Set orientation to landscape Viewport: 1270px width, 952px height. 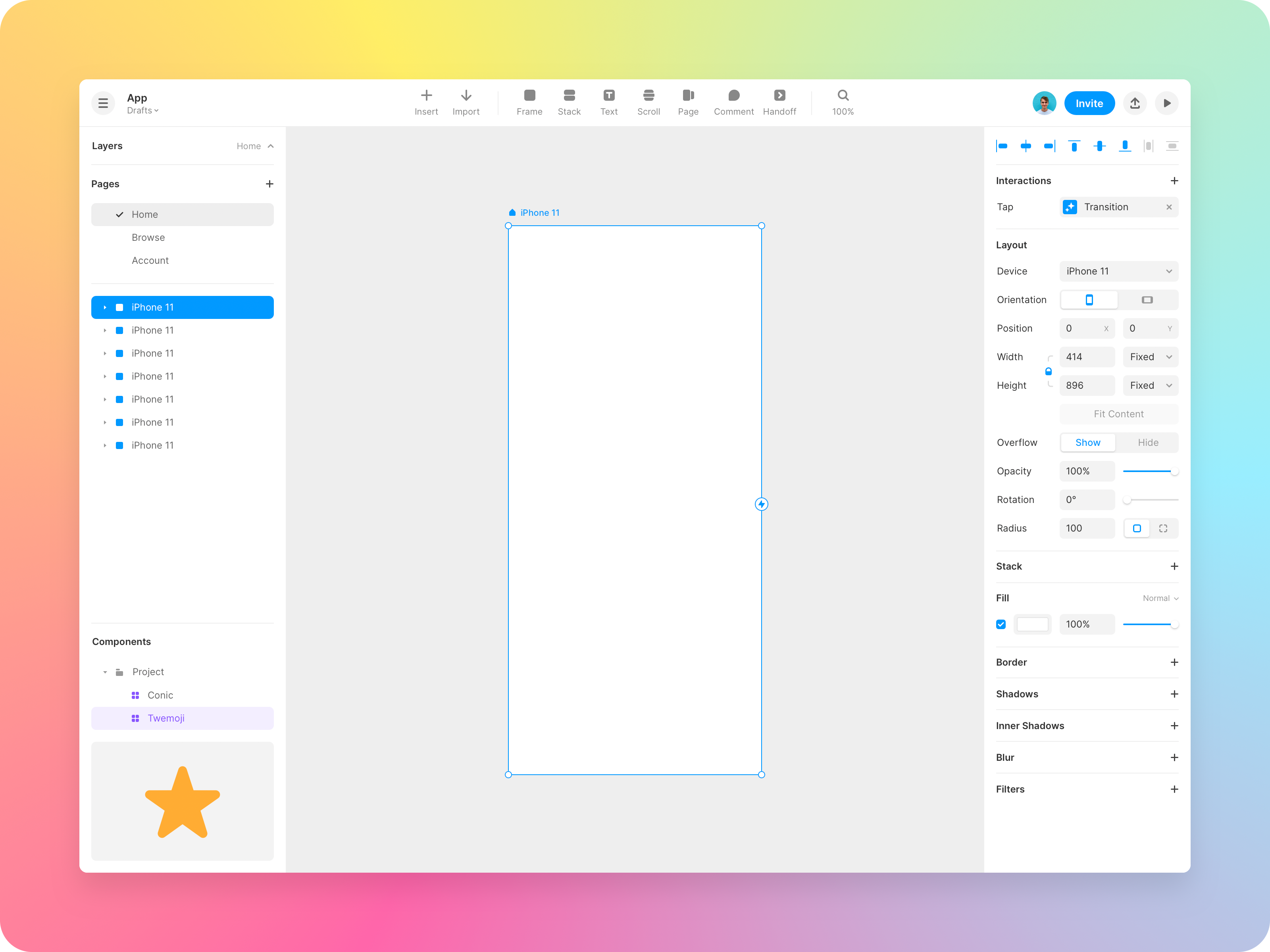tap(1147, 299)
